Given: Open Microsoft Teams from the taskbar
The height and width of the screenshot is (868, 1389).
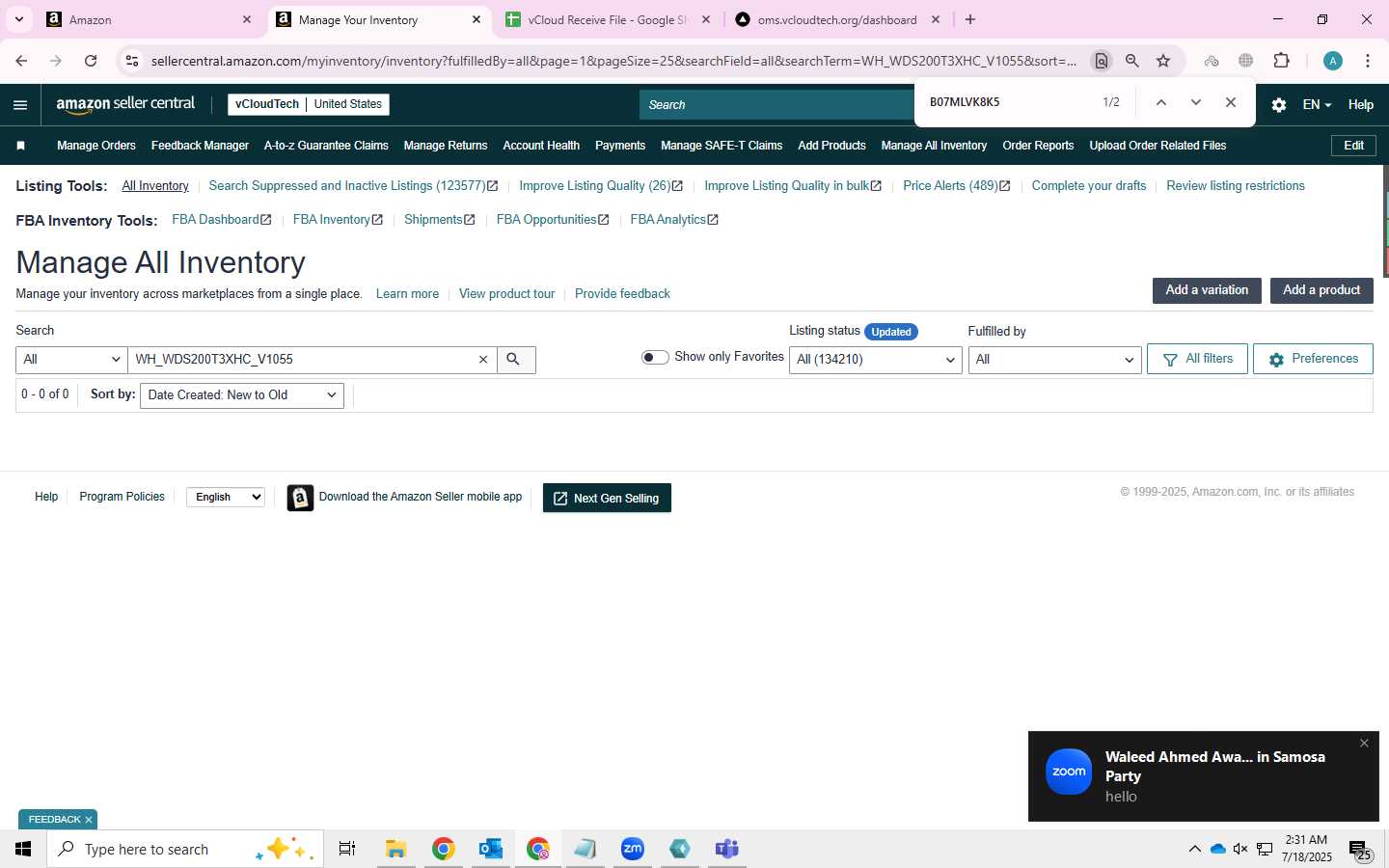Looking at the screenshot, I should point(727,849).
